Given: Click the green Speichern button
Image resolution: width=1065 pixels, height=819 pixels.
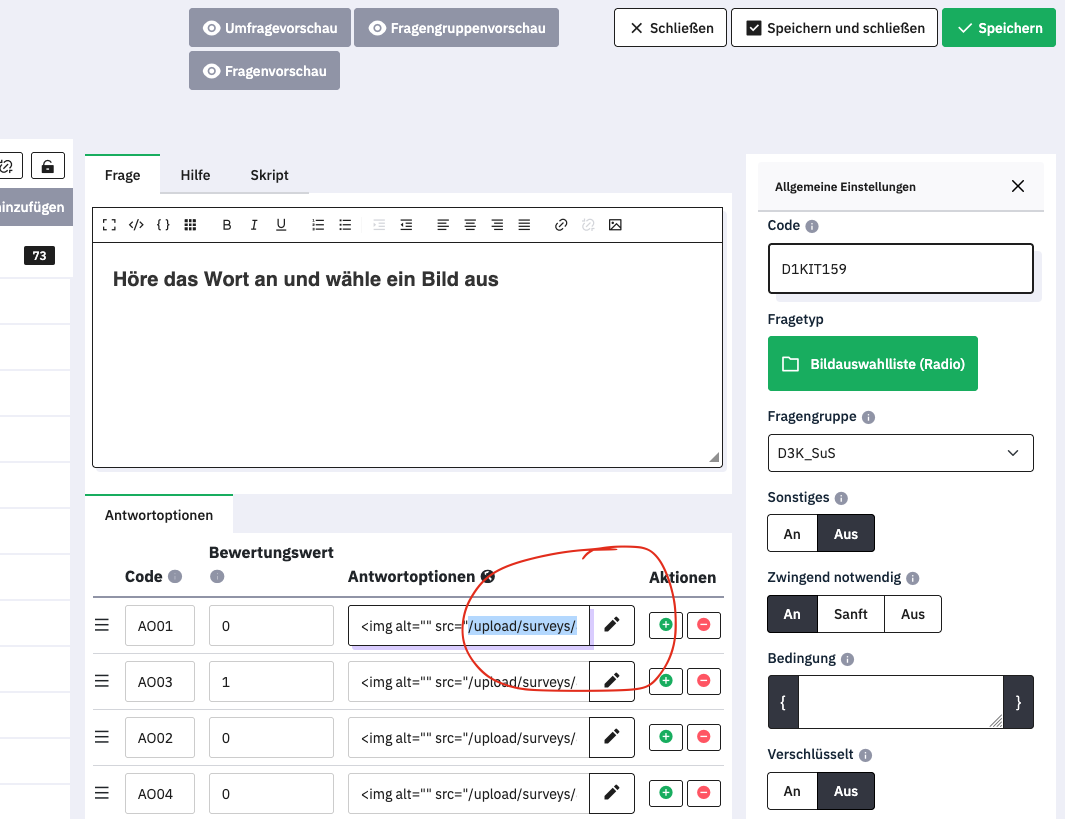Looking at the screenshot, I should coord(998,28).
